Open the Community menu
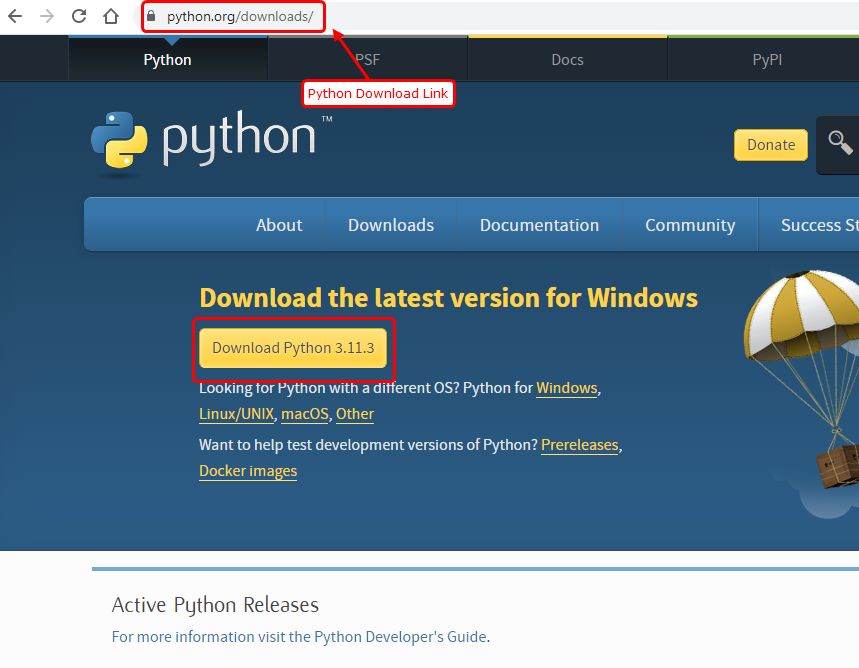 [690, 225]
